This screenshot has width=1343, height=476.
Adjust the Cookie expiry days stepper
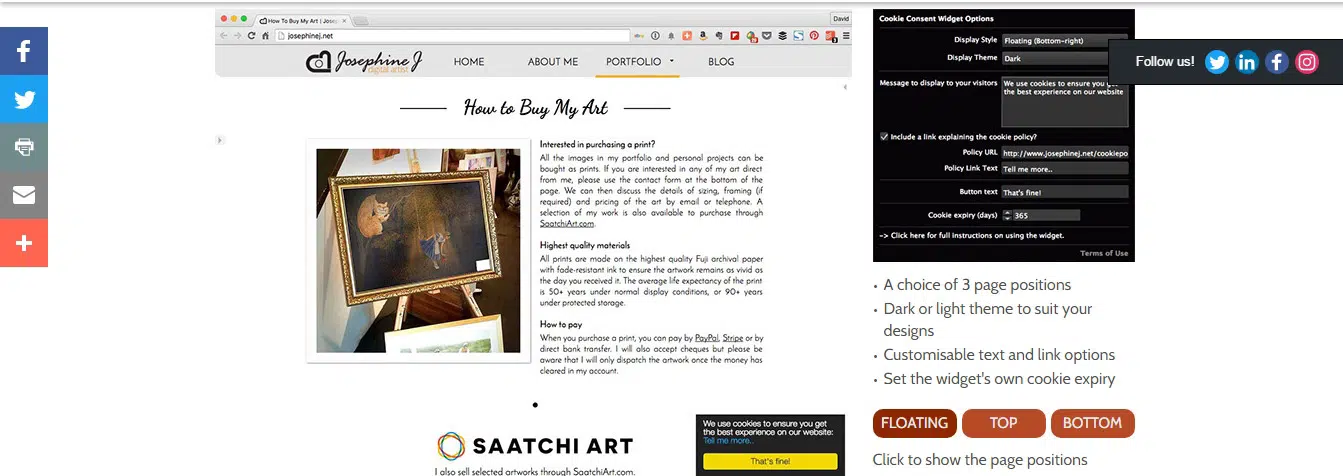[x=1007, y=215]
